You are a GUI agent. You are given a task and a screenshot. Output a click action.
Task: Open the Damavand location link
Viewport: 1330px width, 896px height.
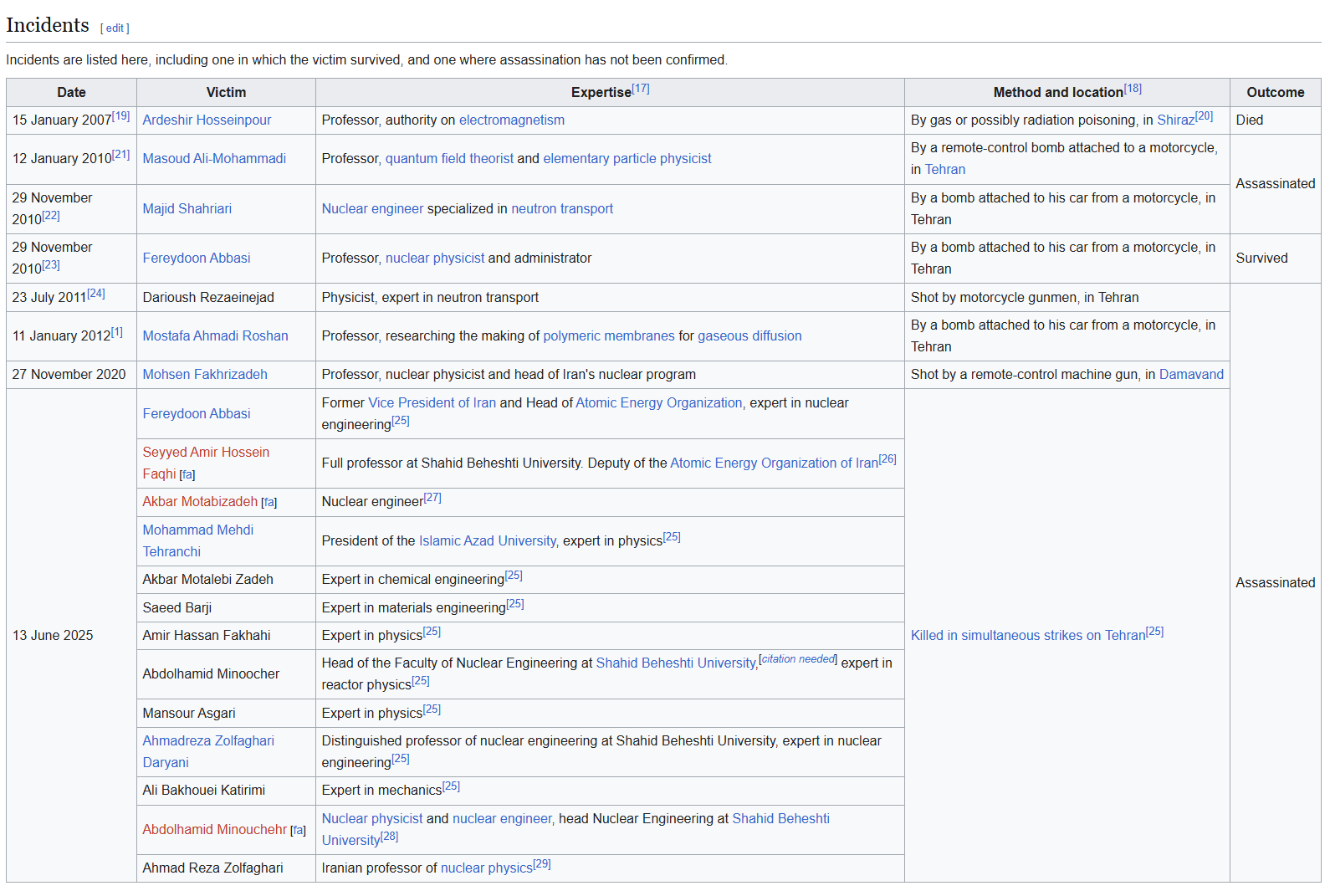pos(1191,375)
